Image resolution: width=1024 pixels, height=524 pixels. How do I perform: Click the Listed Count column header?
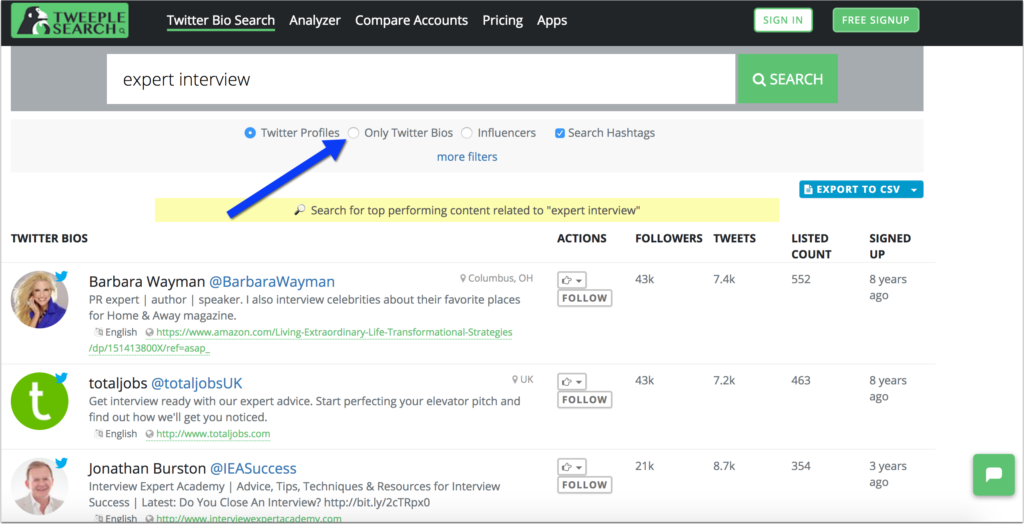point(812,246)
